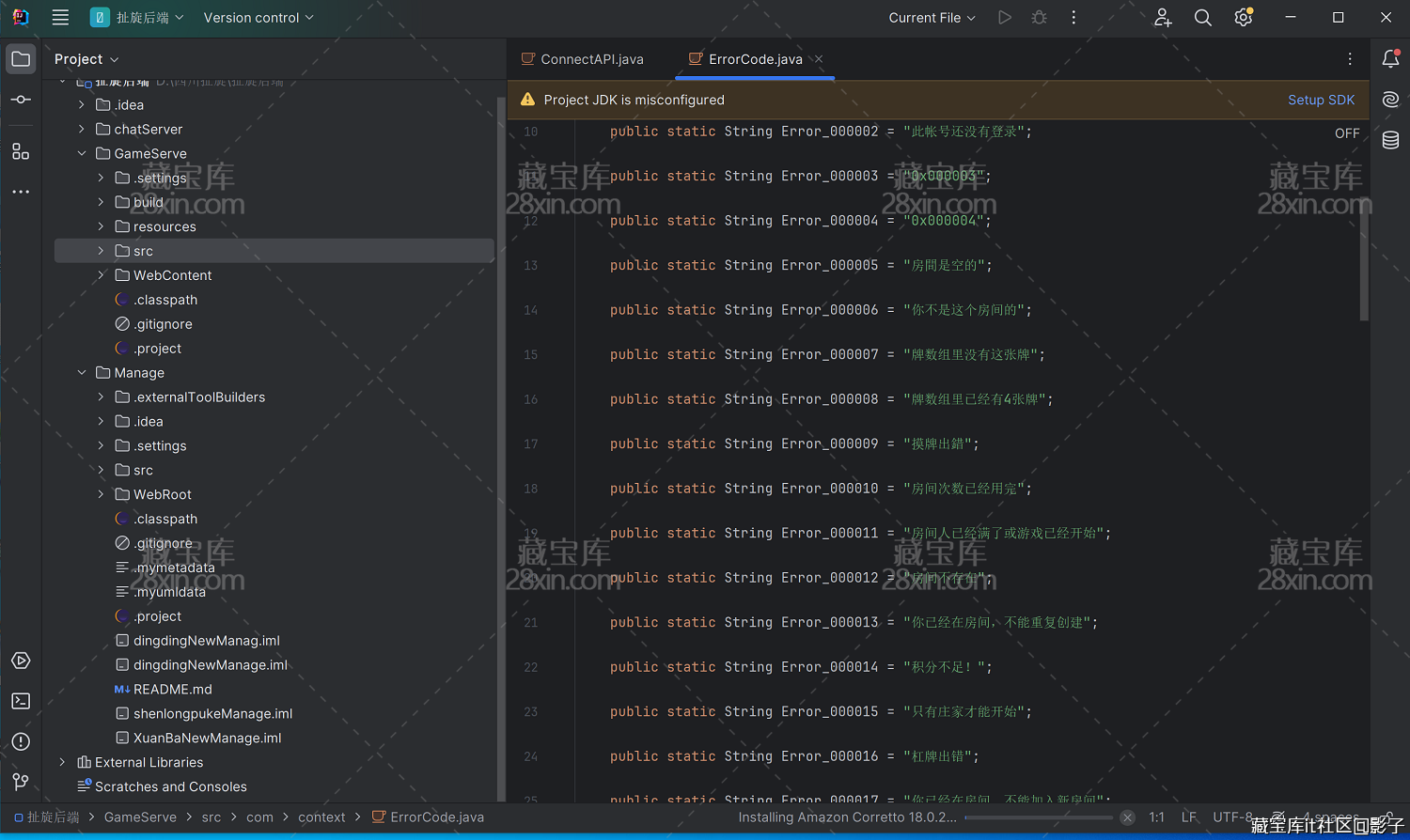
Task: Click ErrorCode.java in the breadcrumb bar
Action: pyautogui.click(x=428, y=817)
